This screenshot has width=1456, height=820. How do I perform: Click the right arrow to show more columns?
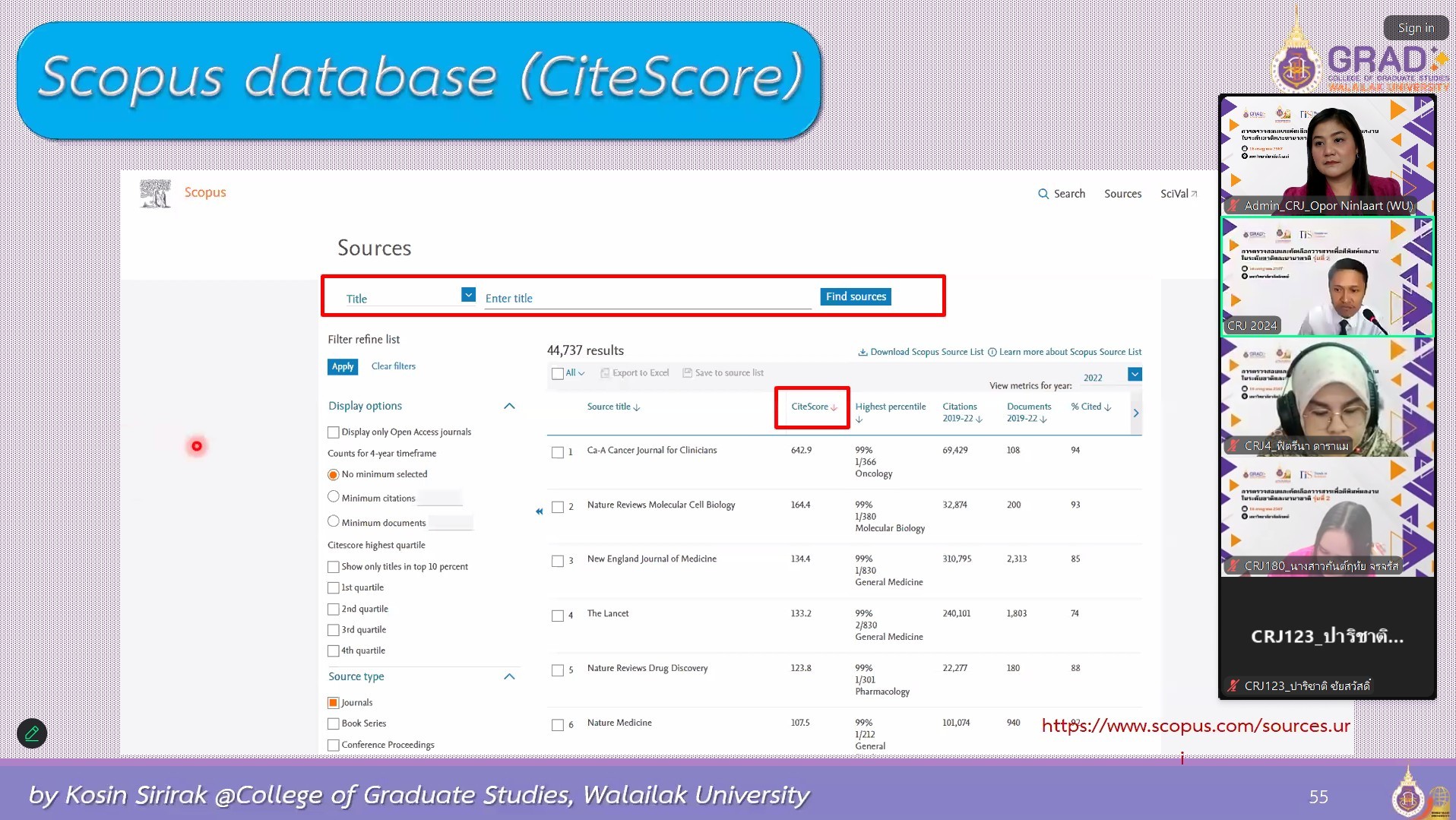(x=1136, y=413)
